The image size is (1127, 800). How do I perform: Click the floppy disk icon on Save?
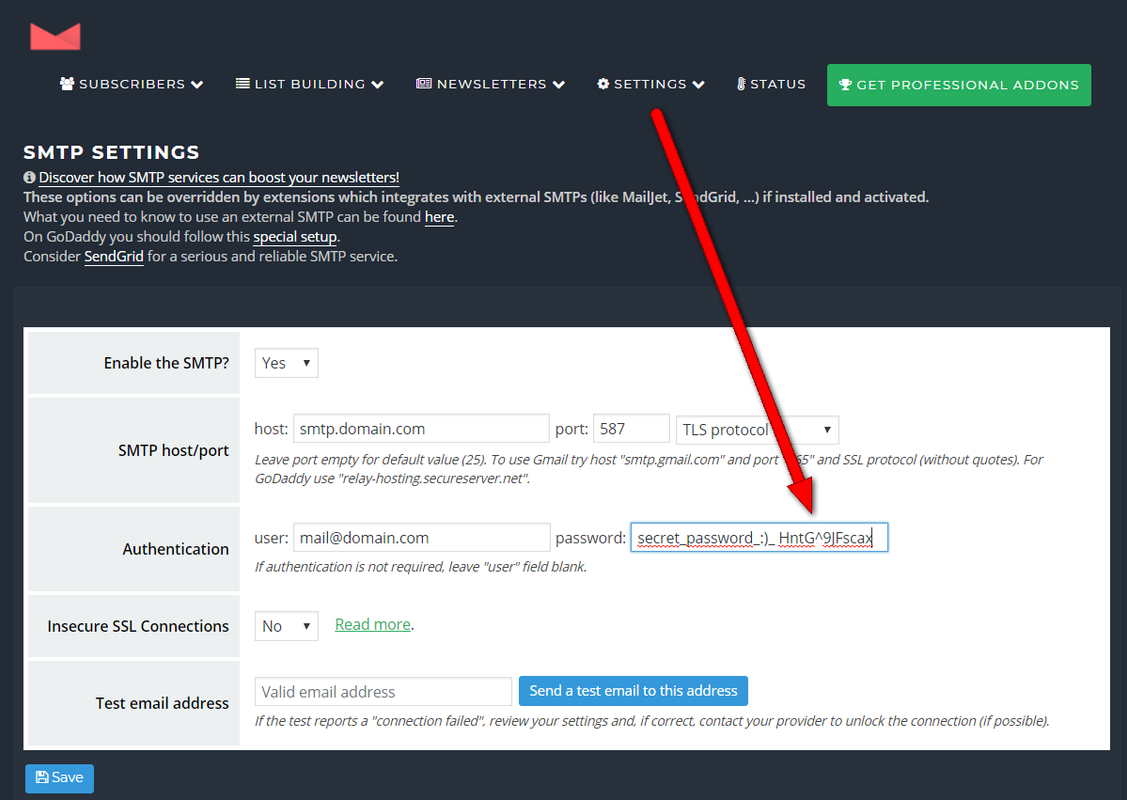pos(42,777)
